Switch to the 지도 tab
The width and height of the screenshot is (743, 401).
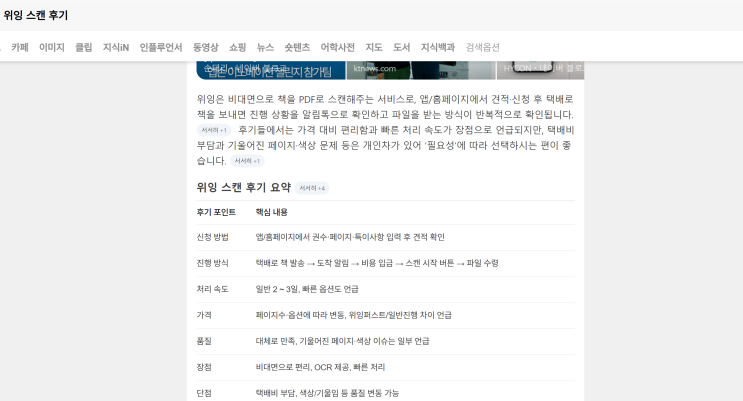click(x=374, y=47)
